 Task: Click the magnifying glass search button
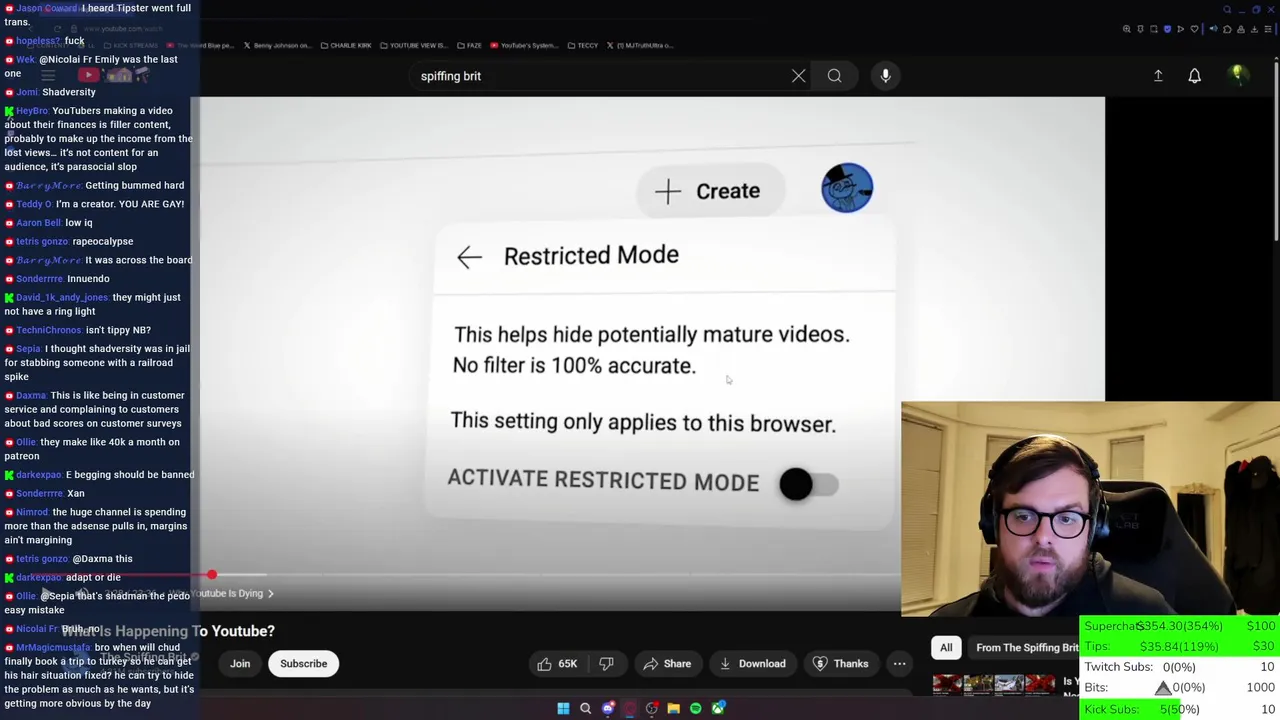[834, 76]
